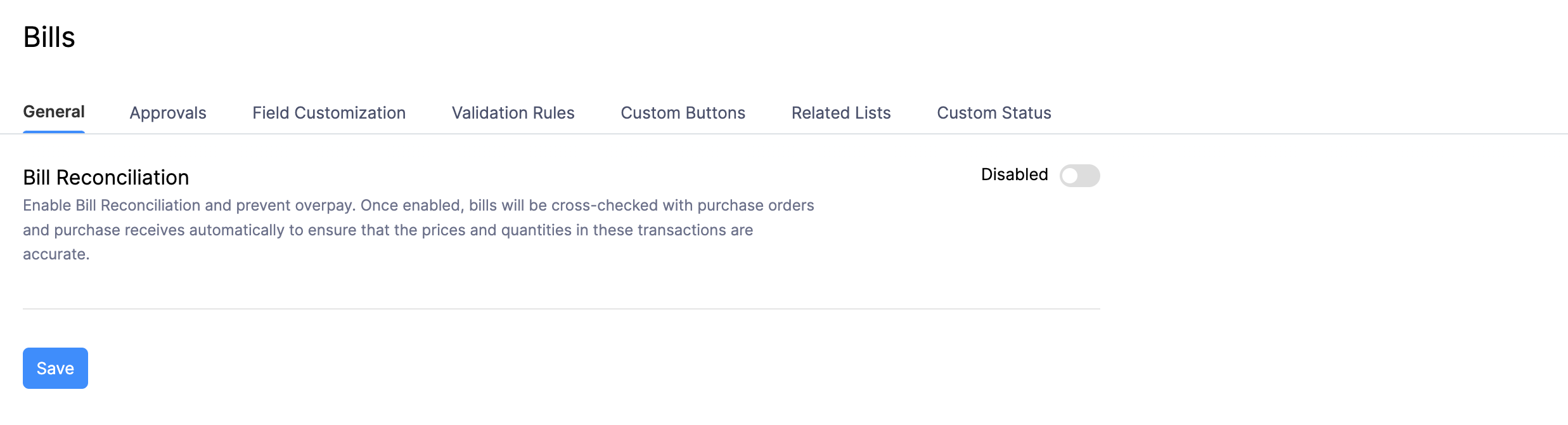
Task: Open the Field Customization tab
Action: 329,112
